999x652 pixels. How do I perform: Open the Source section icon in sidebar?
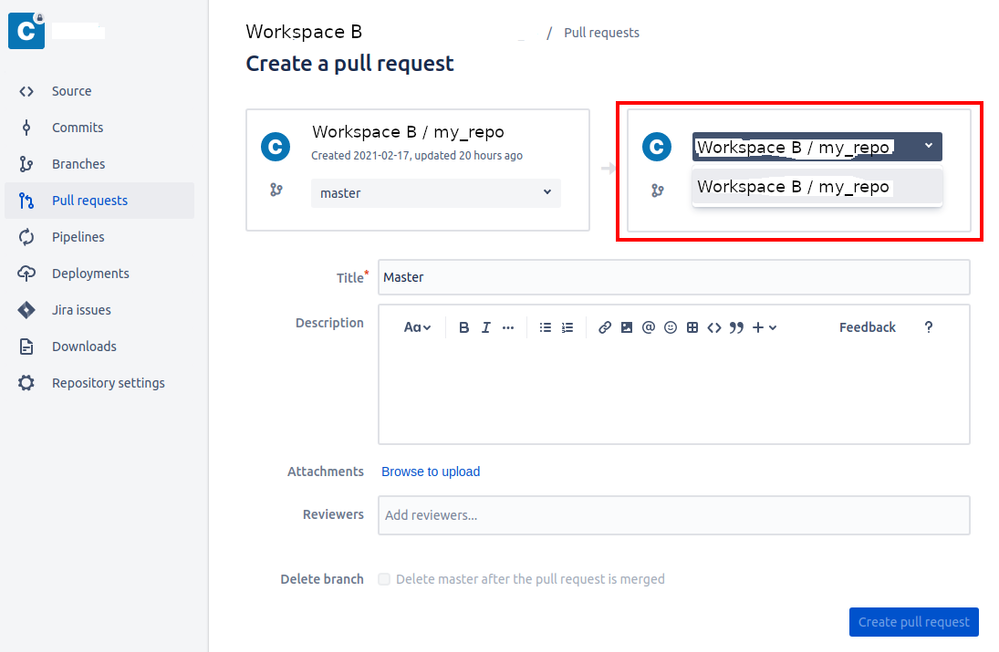click(26, 91)
